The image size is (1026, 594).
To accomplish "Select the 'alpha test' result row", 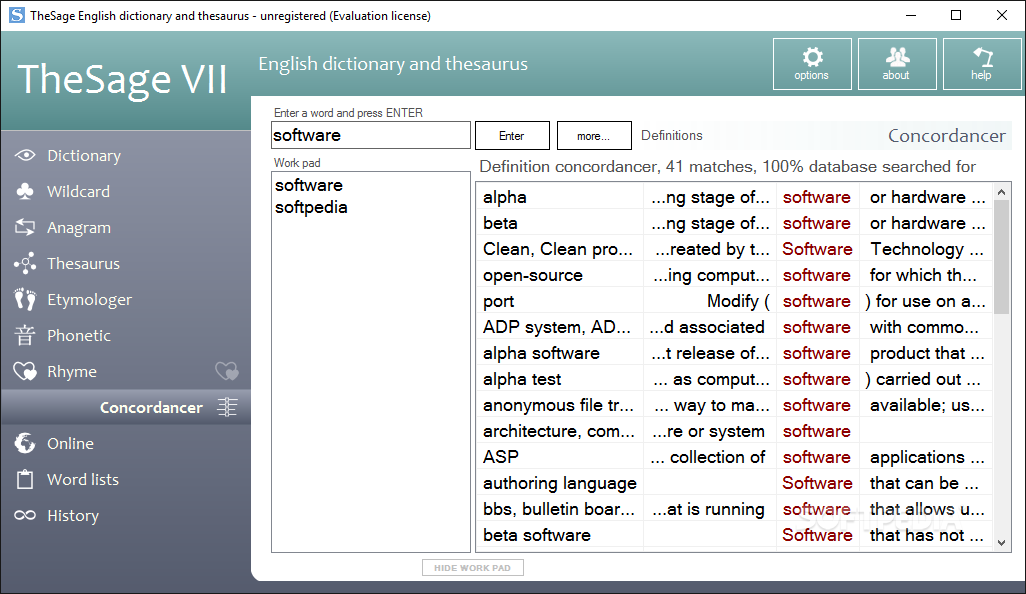I will click(734, 379).
